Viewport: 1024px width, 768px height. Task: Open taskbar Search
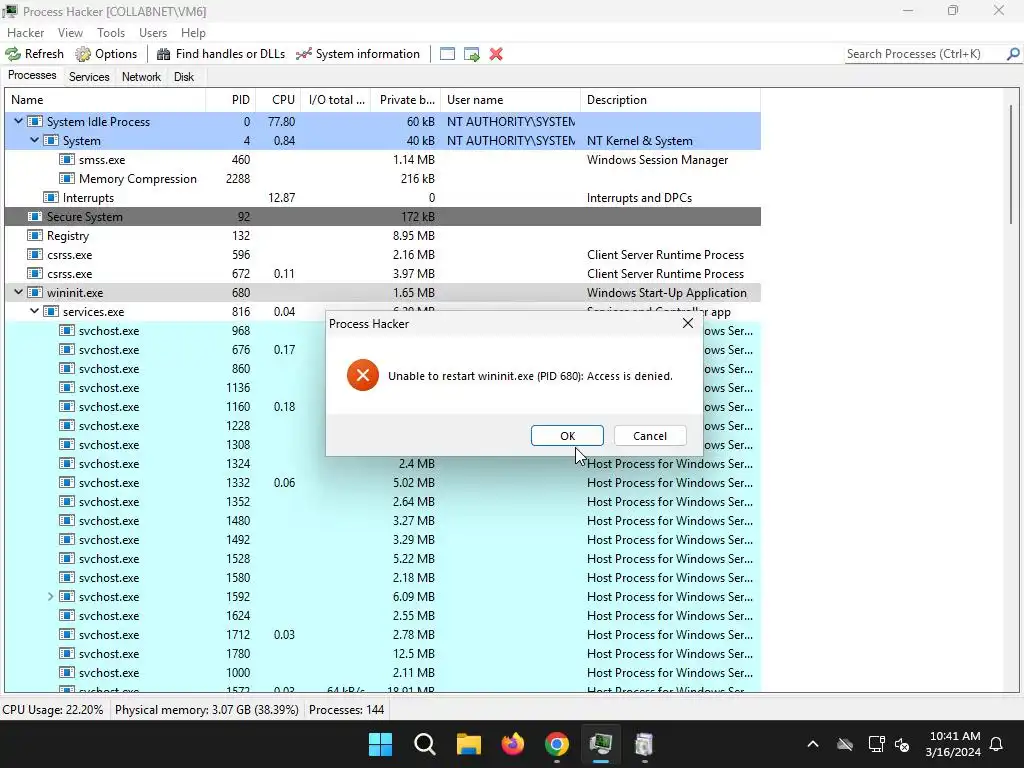(424, 744)
